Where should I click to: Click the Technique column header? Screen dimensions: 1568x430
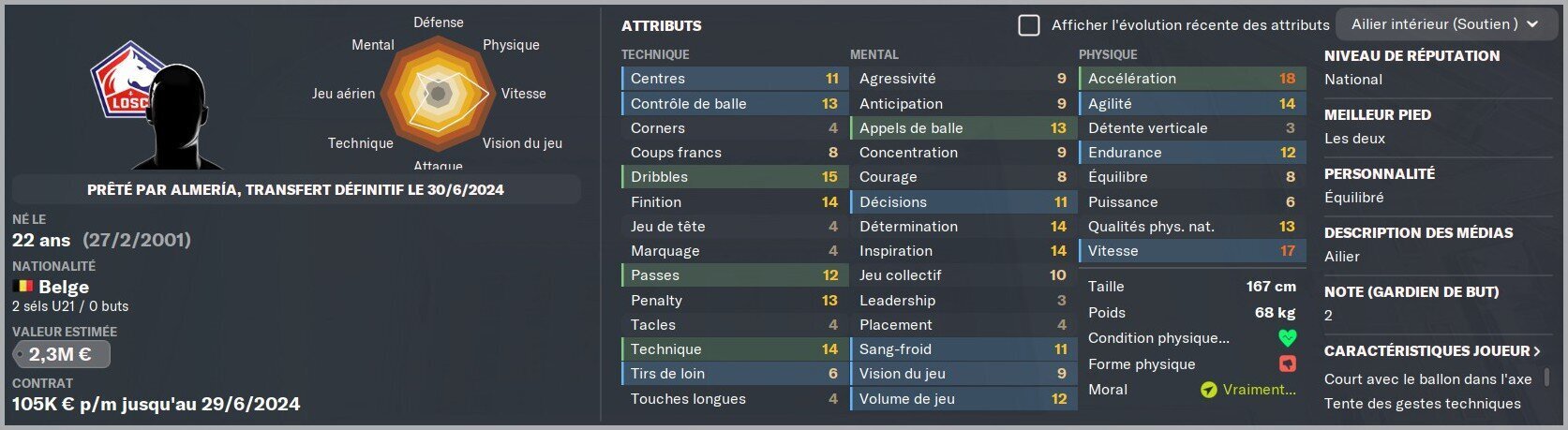click(655, 55)
